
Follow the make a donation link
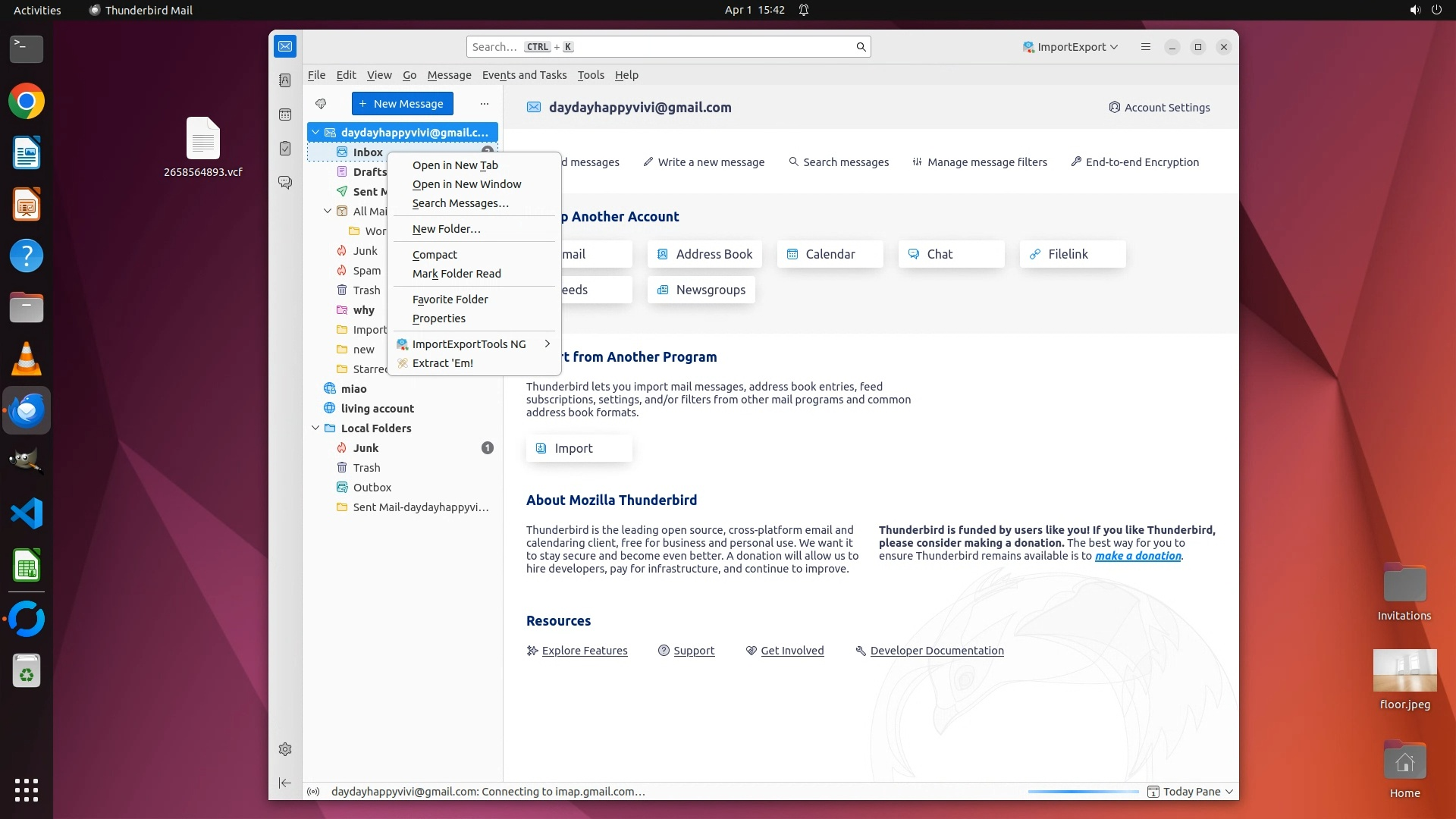click(1137, 556)
